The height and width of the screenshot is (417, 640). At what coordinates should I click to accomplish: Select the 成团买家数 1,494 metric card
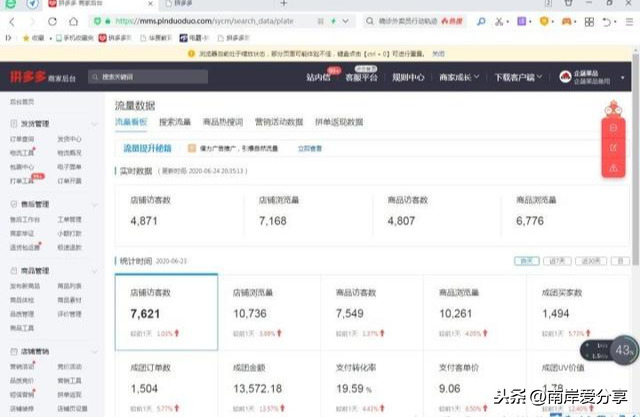point(578,312)
